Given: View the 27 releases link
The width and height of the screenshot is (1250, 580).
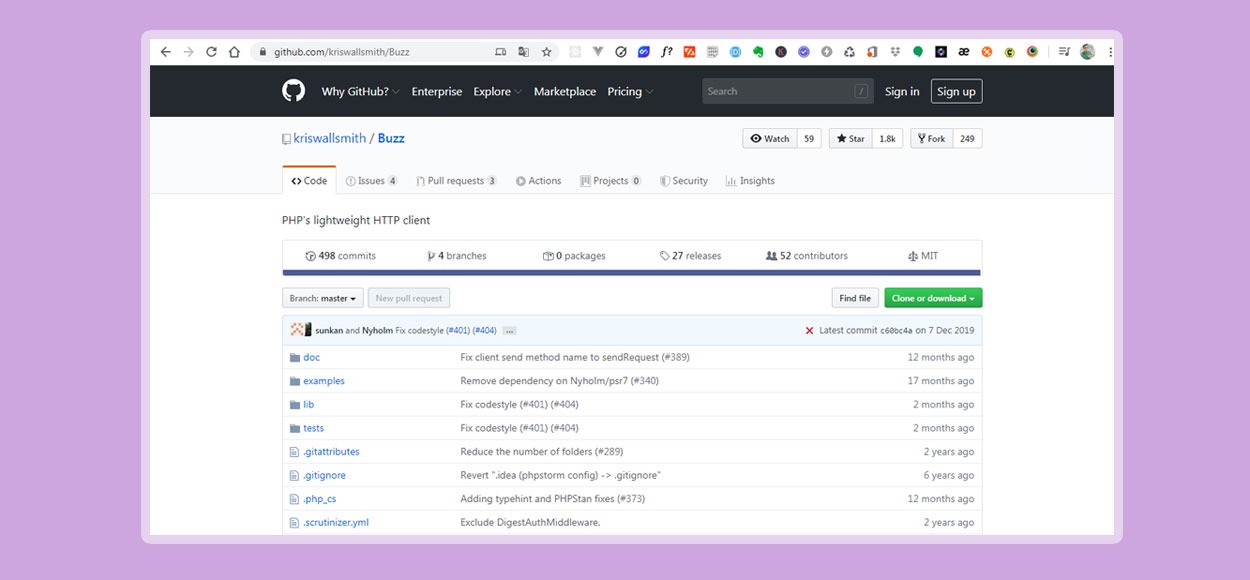Looking at the screenshot, I should point(691,256).
